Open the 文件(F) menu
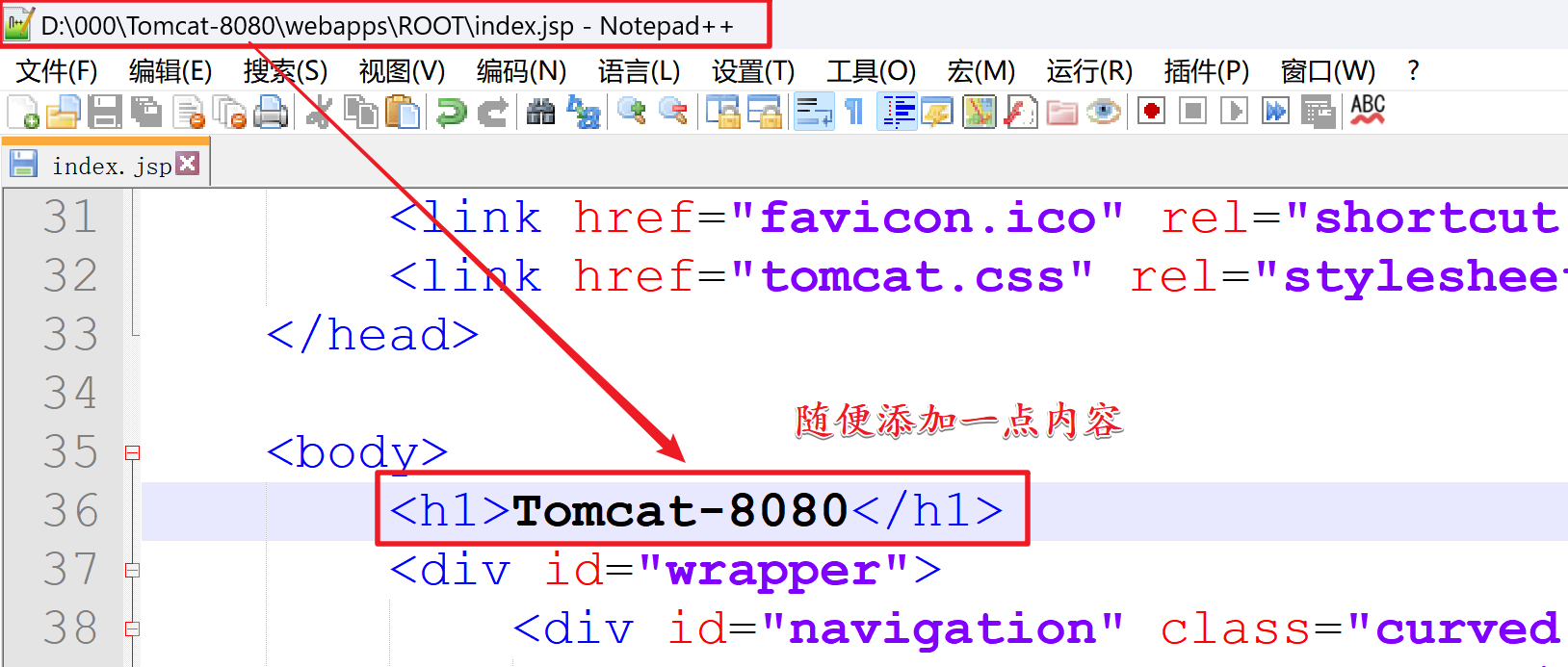Viewport: 1568px width, 667px height. (57, 71)
